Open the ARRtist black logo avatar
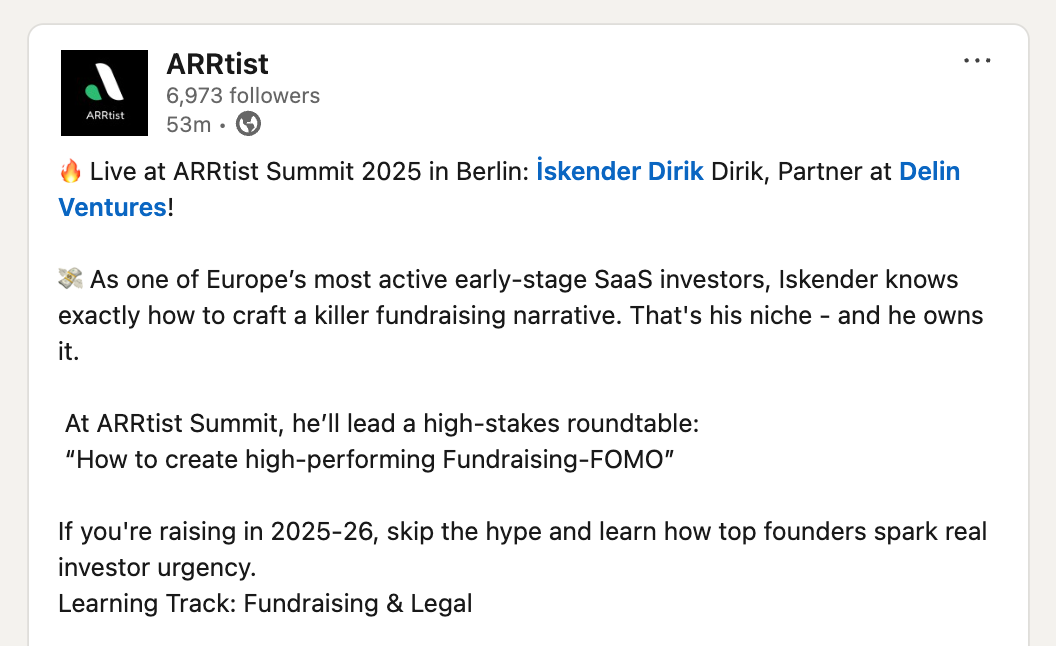This screenshot has height=646, width=1056. 104,93
